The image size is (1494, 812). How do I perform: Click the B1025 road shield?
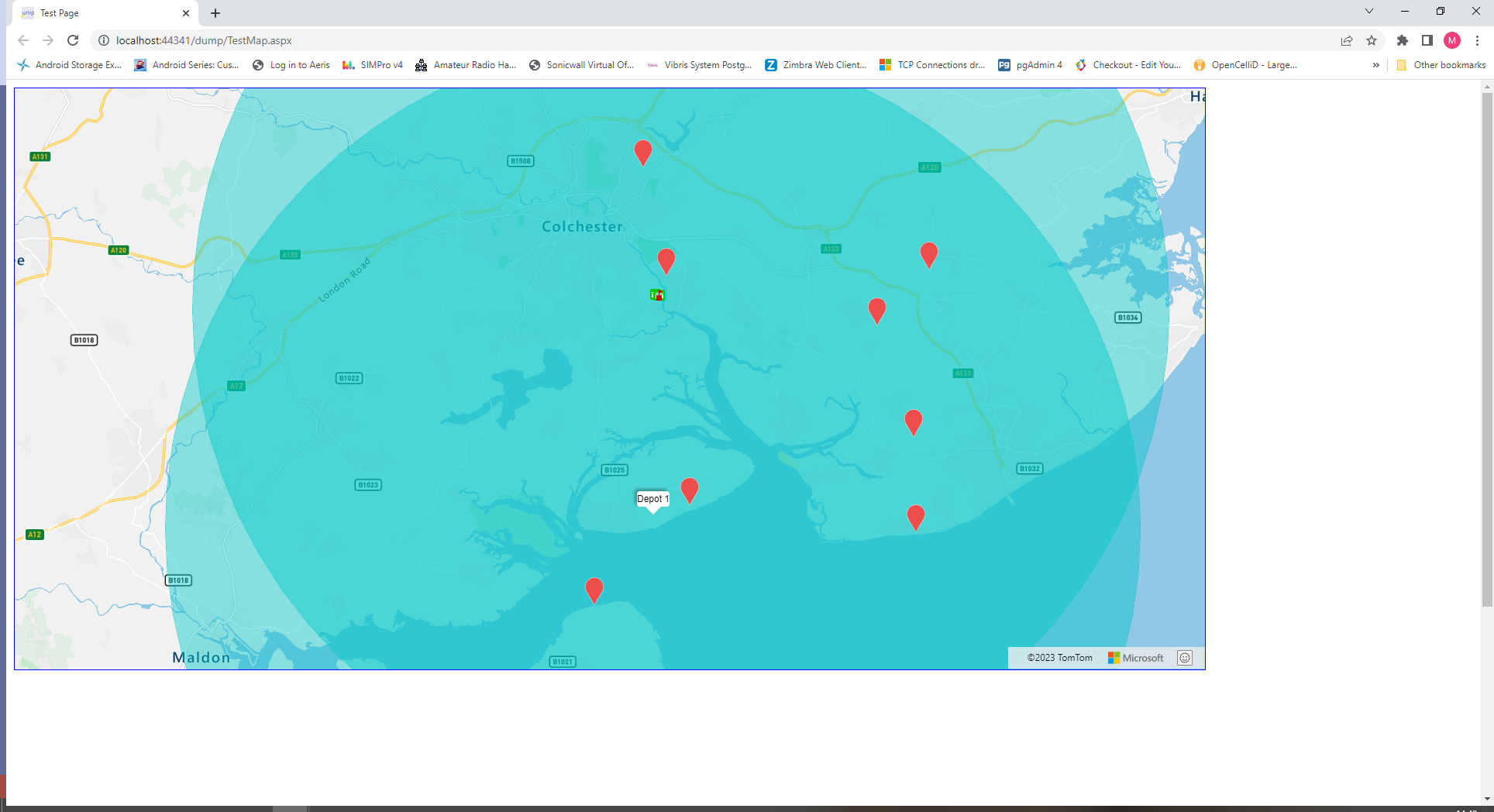(x=614, y=470)
